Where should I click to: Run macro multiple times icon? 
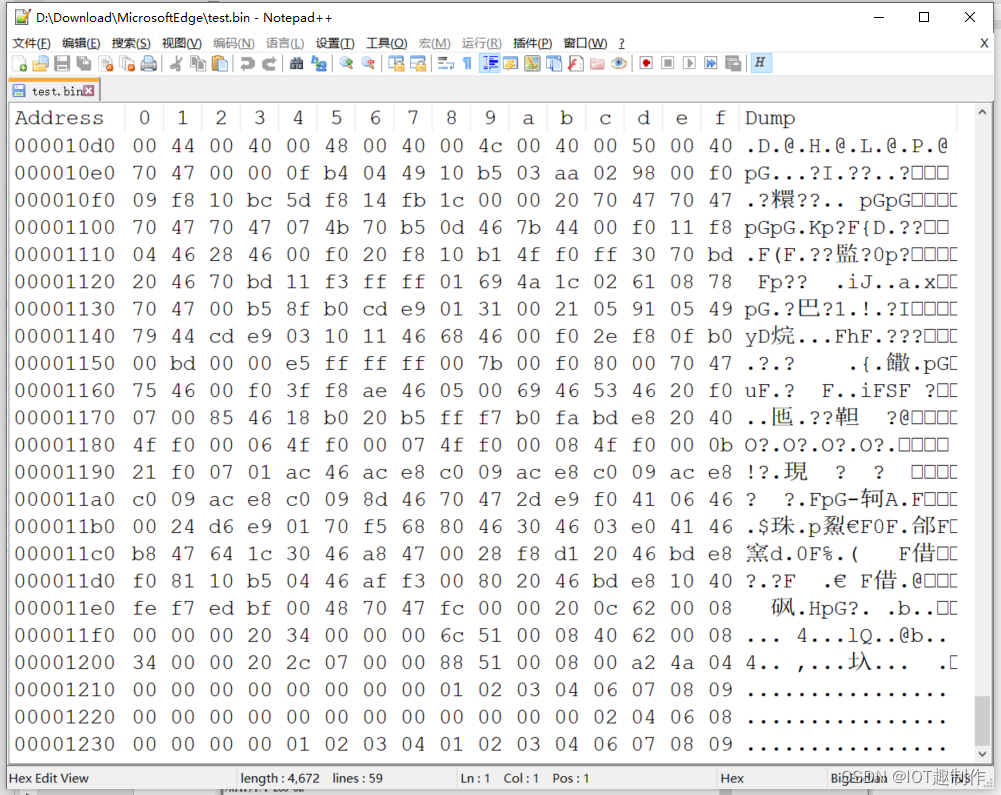pos(711,63)
